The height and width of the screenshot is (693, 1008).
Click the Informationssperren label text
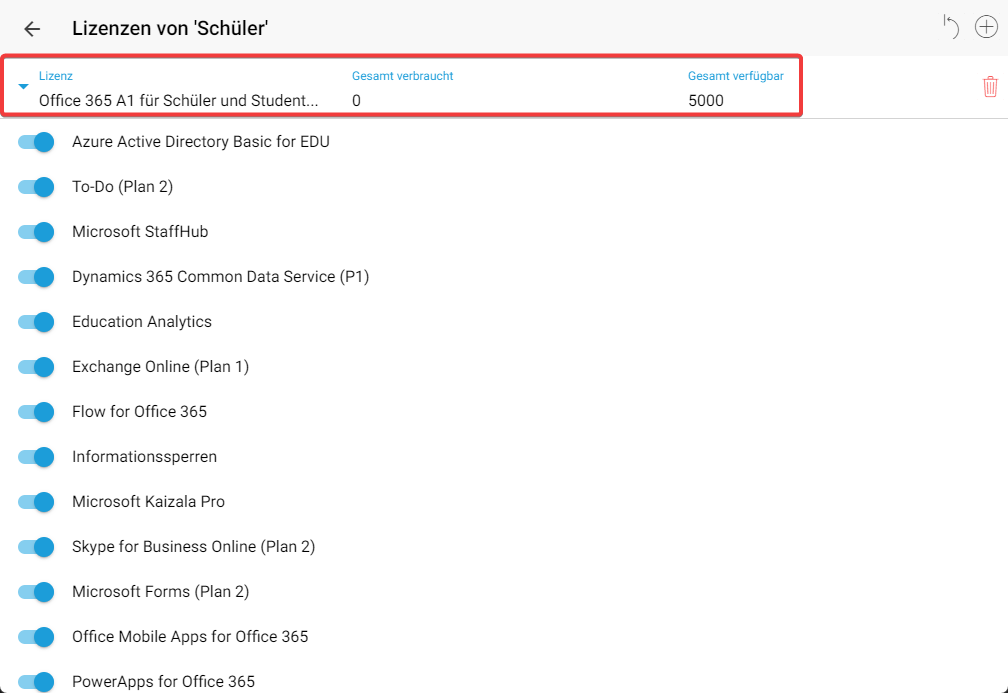click(144, 456)
